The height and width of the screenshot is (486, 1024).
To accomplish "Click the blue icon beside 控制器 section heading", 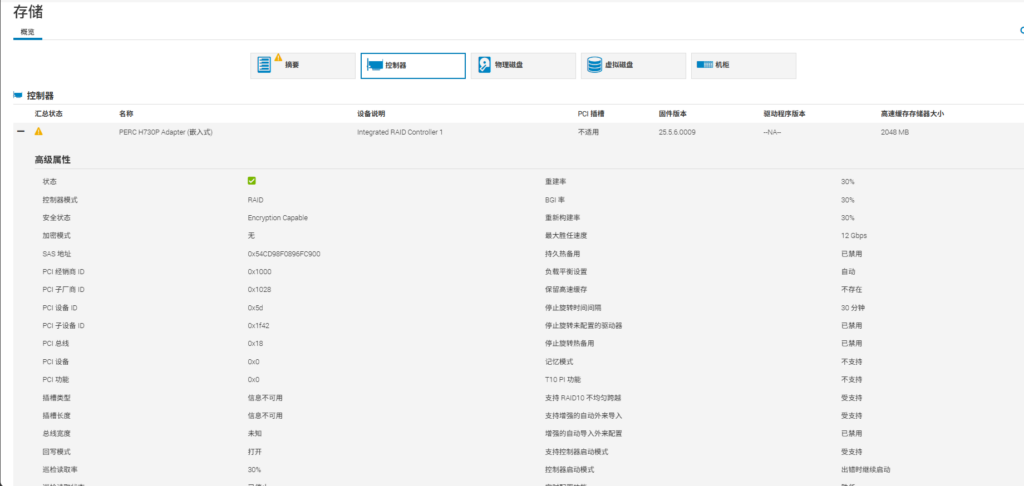I will [x=17, y=96].
